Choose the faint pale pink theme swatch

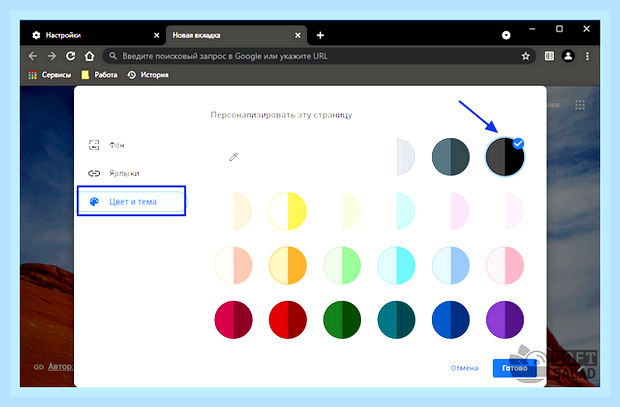pyautogui.click(x=505, y=211)
